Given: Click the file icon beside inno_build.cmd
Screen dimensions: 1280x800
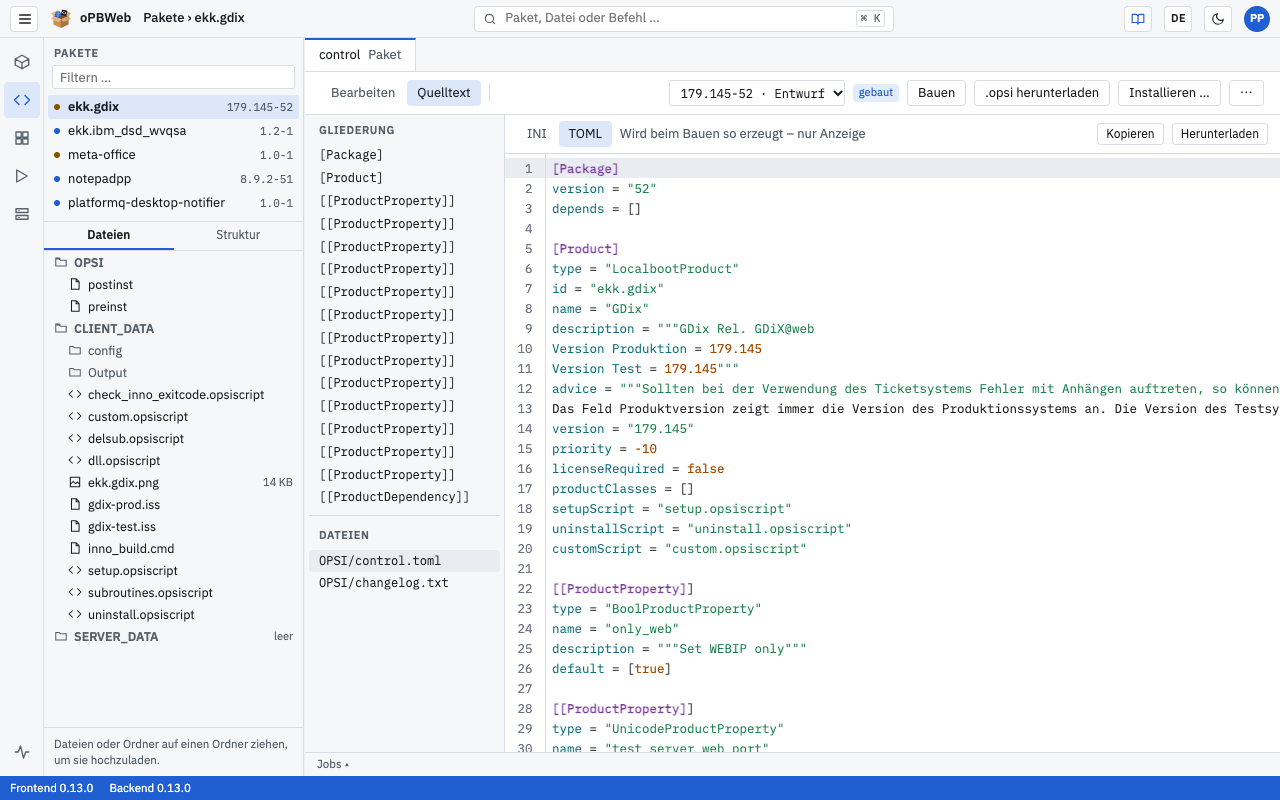Looking at the screenshot, I should pyautogui.click(x=75, y=548).
